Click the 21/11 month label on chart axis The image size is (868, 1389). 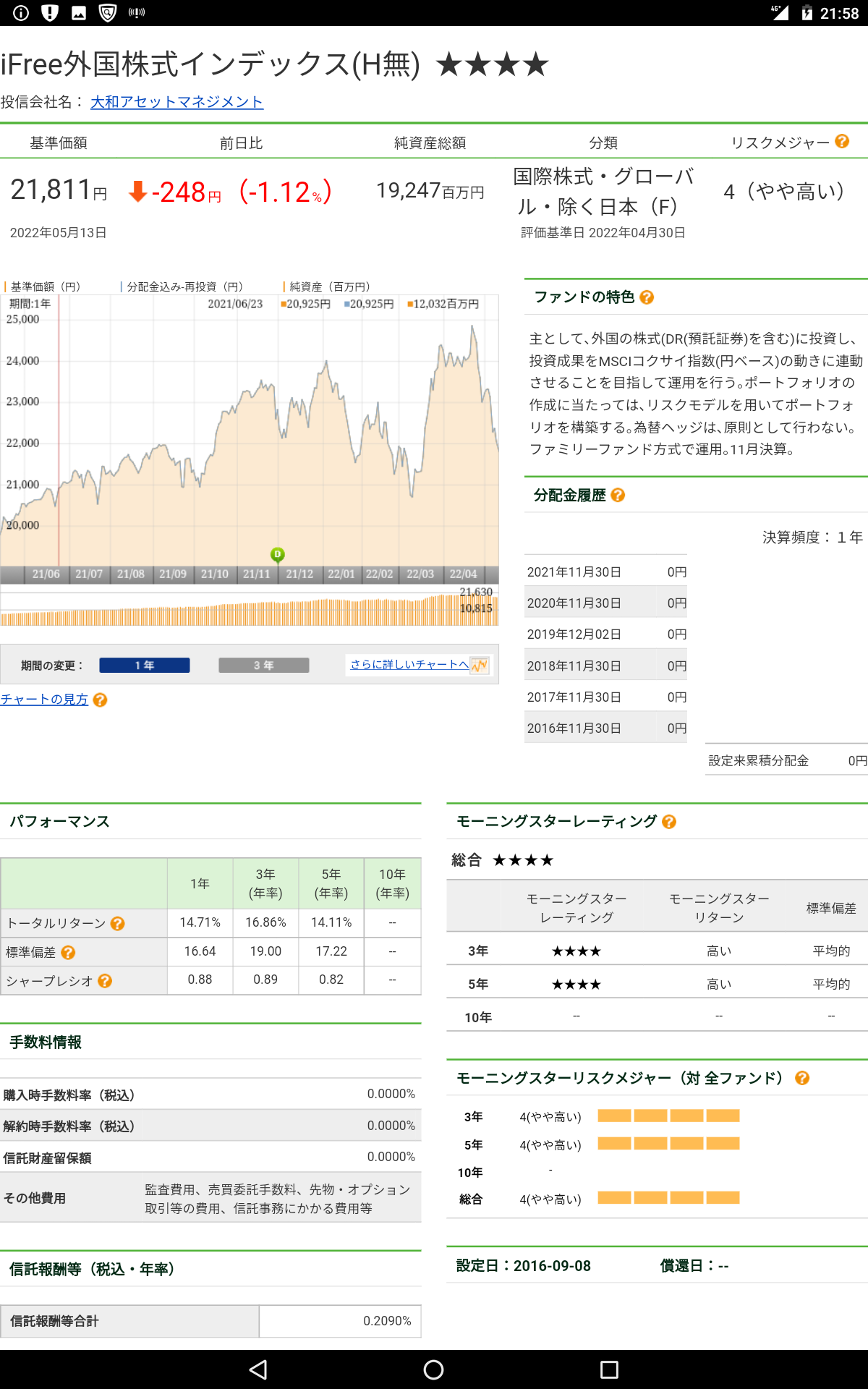(256, 574)
